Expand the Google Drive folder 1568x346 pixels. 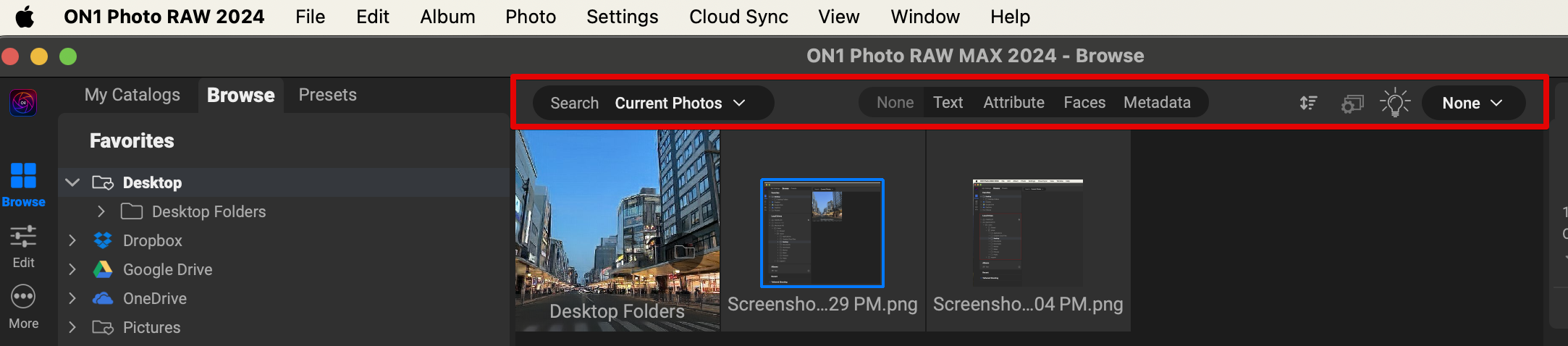click(x=72, y=269)
